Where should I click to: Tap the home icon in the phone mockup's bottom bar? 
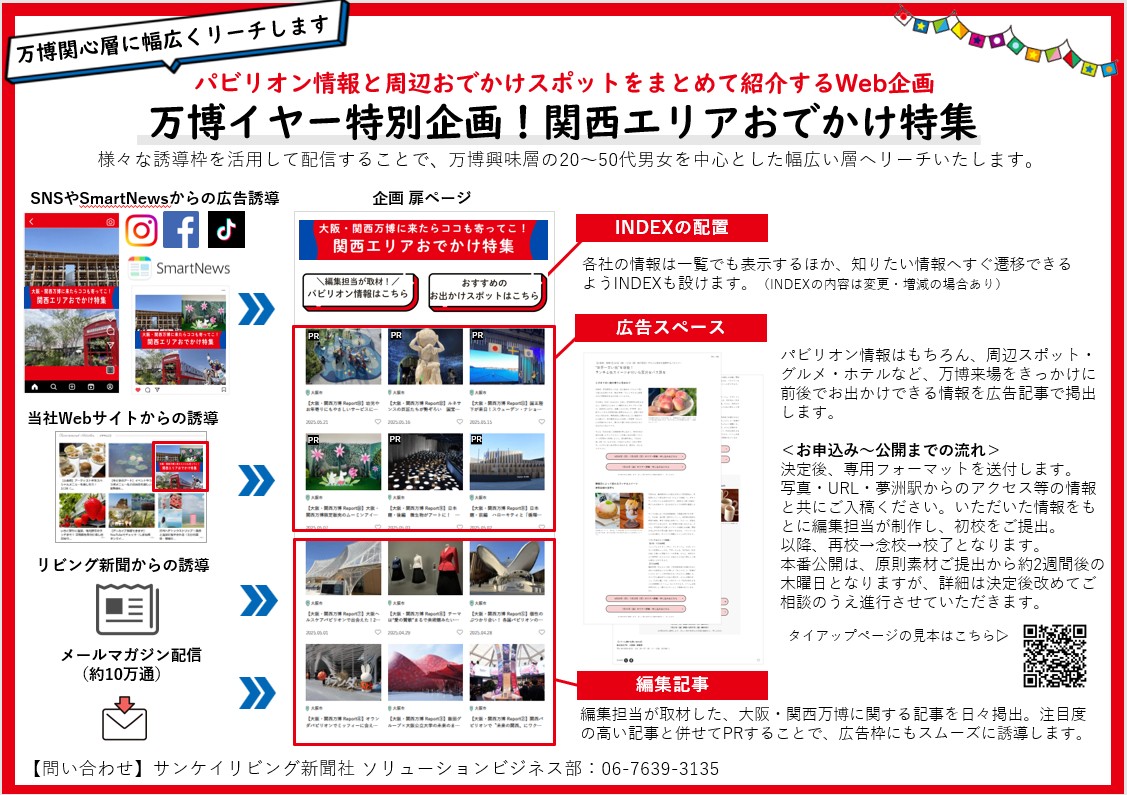tap(34, 387)
